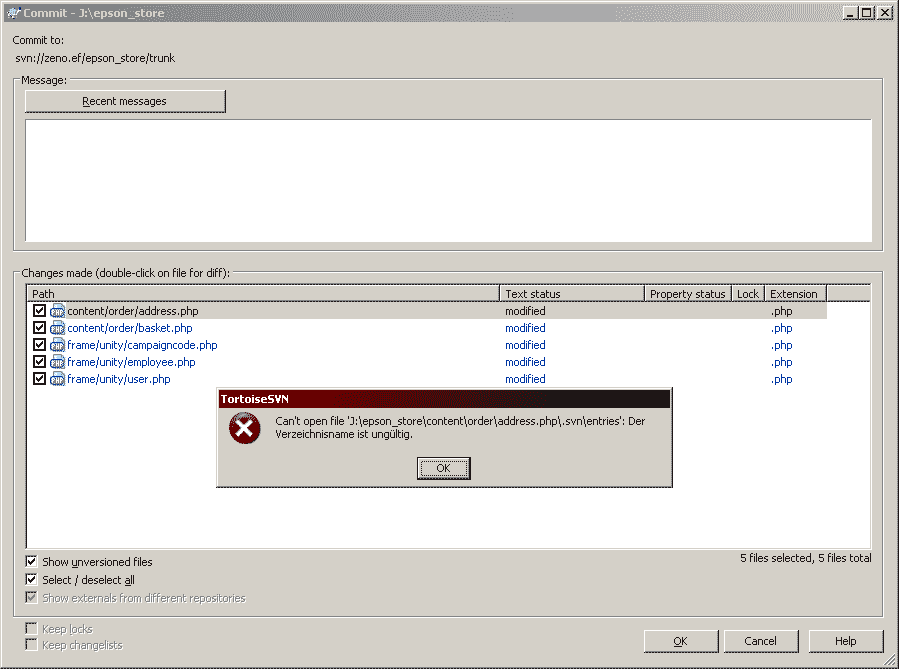Click the PHP file icon for user.php
899x669 pixels.
tap(57, 379)
